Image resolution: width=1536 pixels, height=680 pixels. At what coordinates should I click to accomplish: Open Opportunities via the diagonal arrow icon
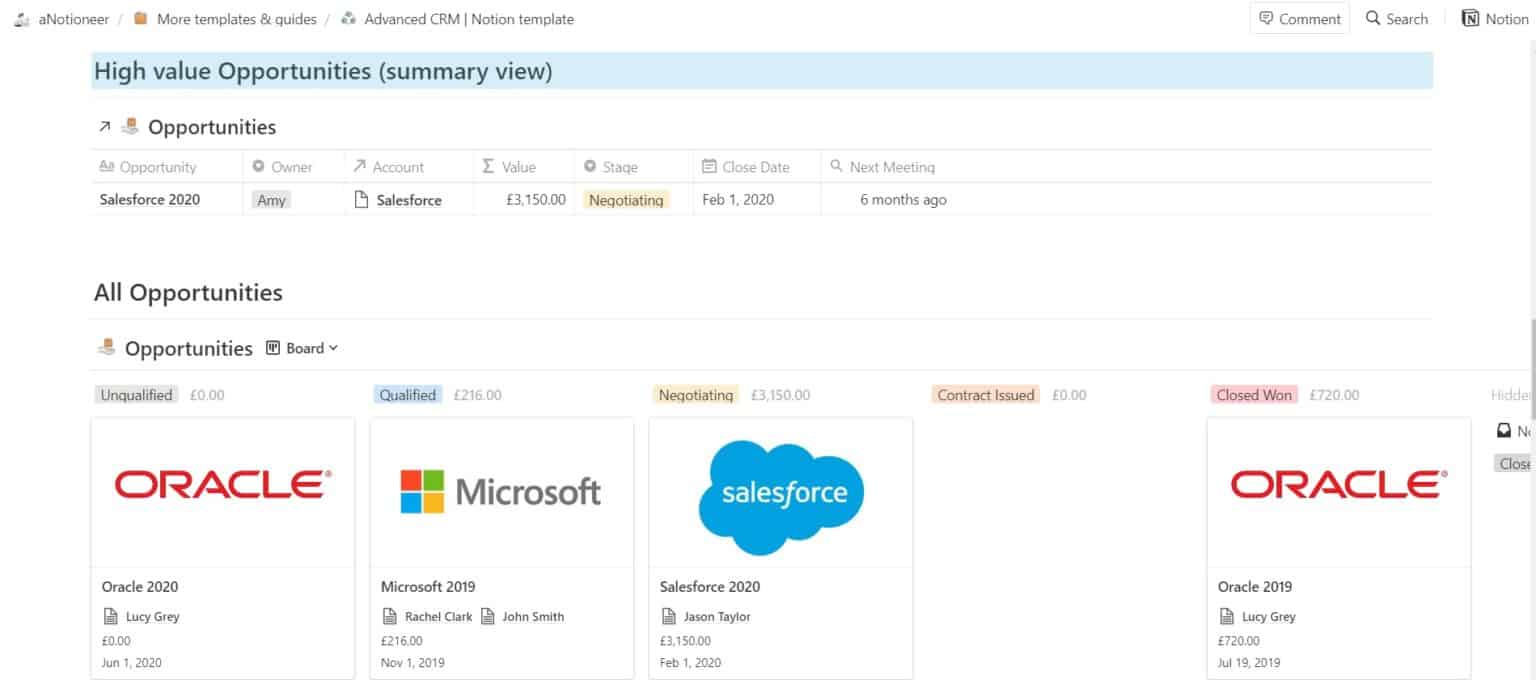point(104,126)
